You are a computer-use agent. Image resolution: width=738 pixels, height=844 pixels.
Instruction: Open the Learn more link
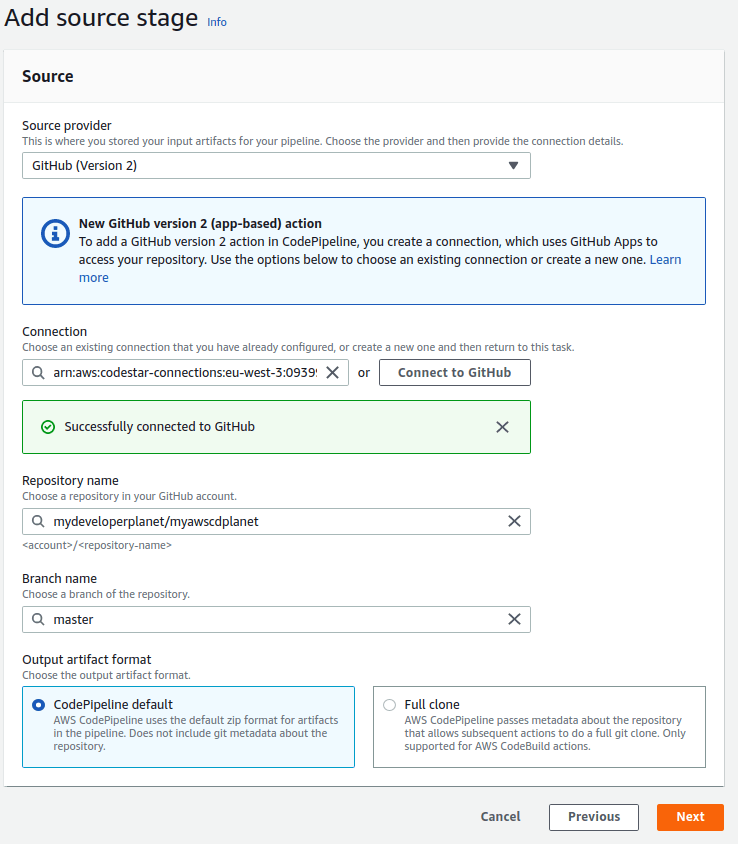pyautogui.click(x=665, y=260)
